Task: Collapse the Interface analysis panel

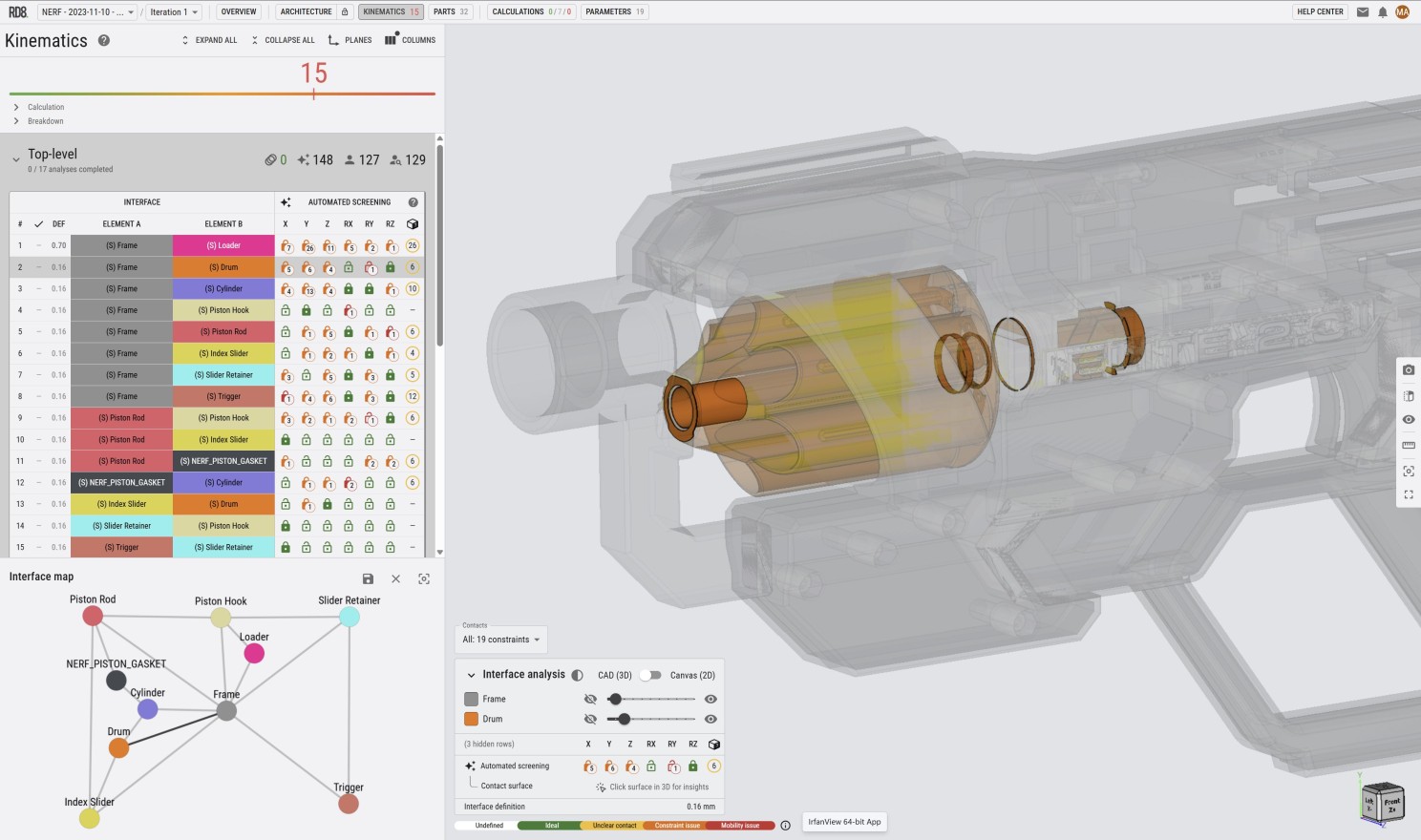Action: pos(470,675)
